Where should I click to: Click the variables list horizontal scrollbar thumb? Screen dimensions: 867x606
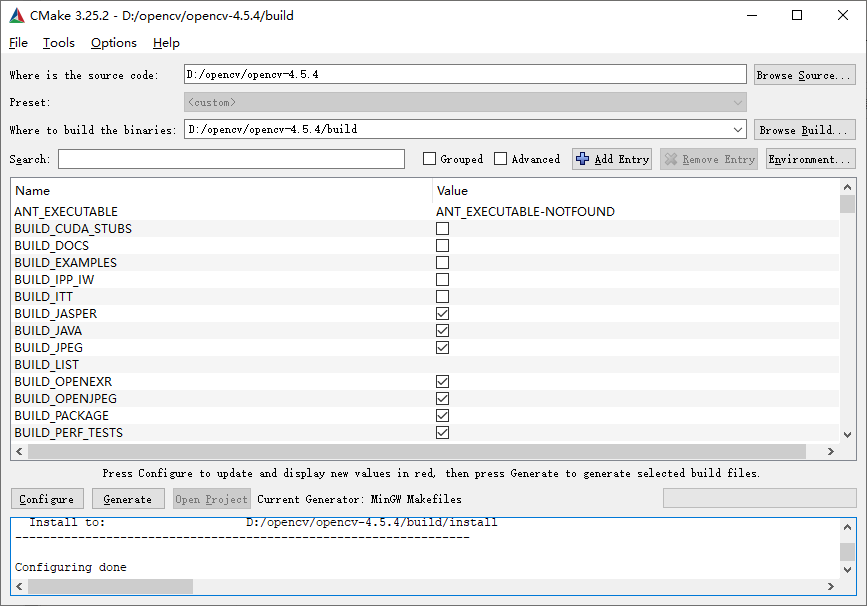[417, 451]
